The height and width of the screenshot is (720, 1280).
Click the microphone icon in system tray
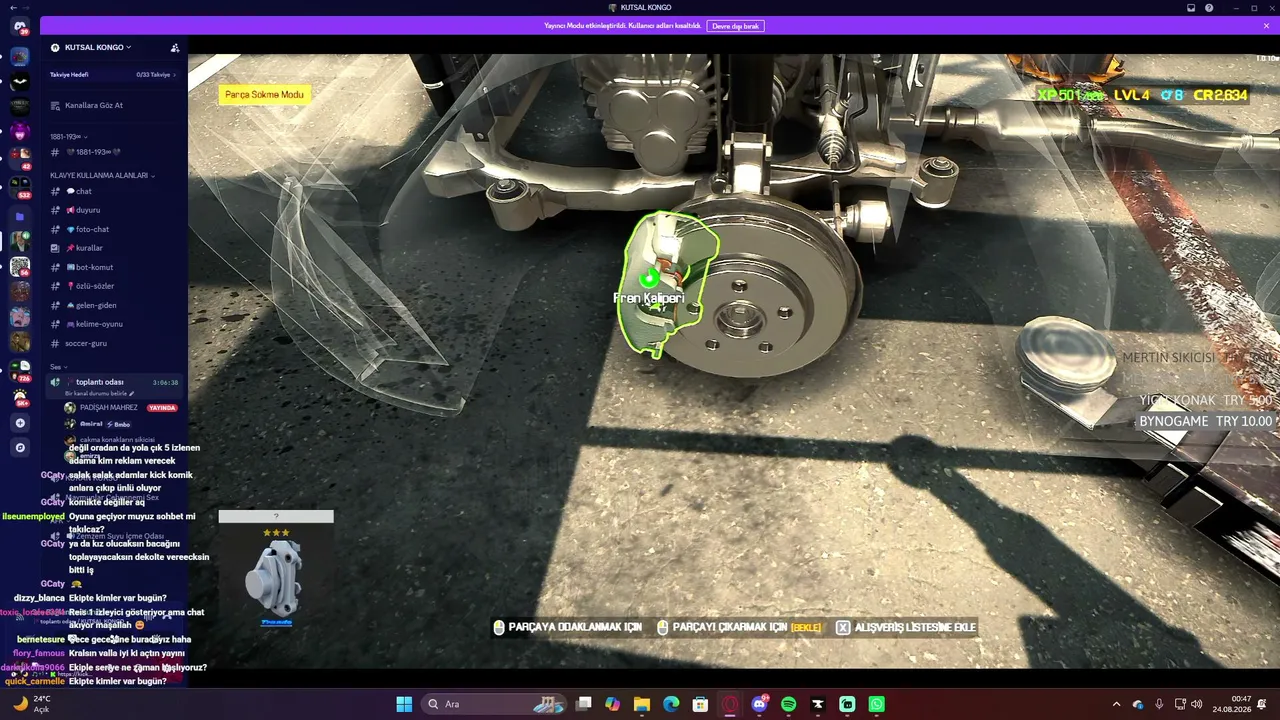(1159, 704)
